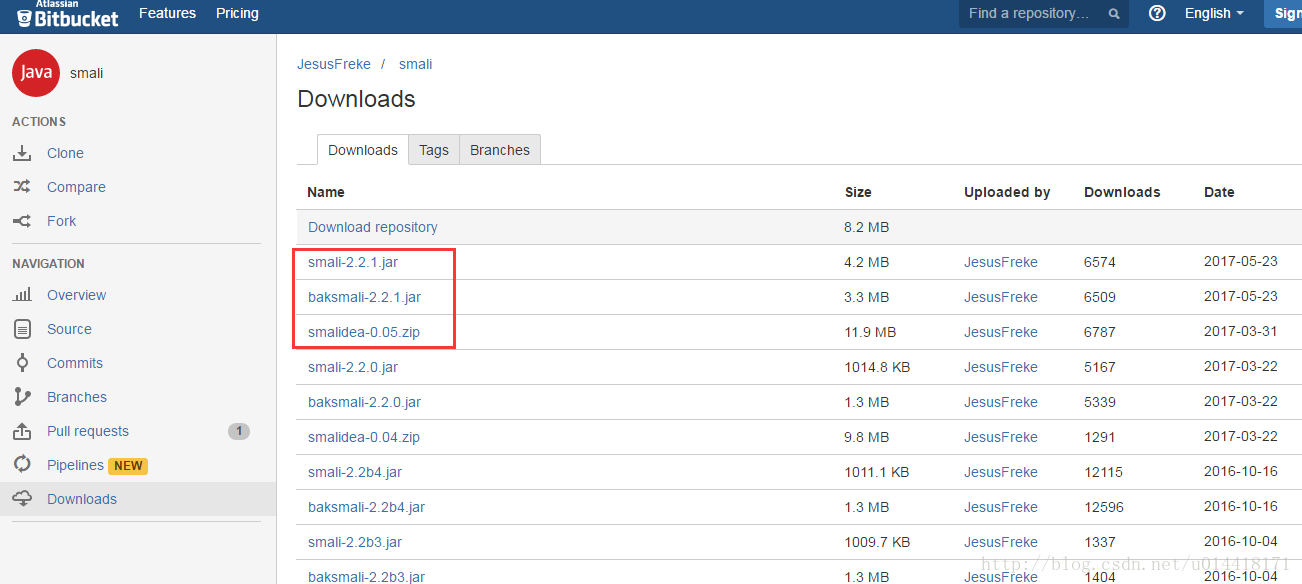
Task: Click the Compare shuffle icon
Action: click(22, 187)
